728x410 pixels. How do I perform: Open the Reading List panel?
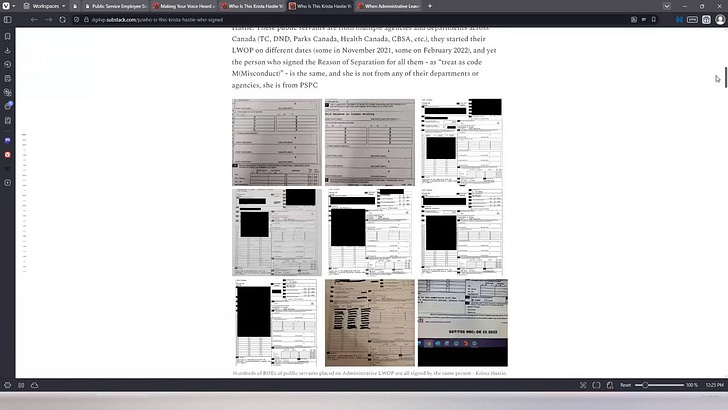coord(7,121)
